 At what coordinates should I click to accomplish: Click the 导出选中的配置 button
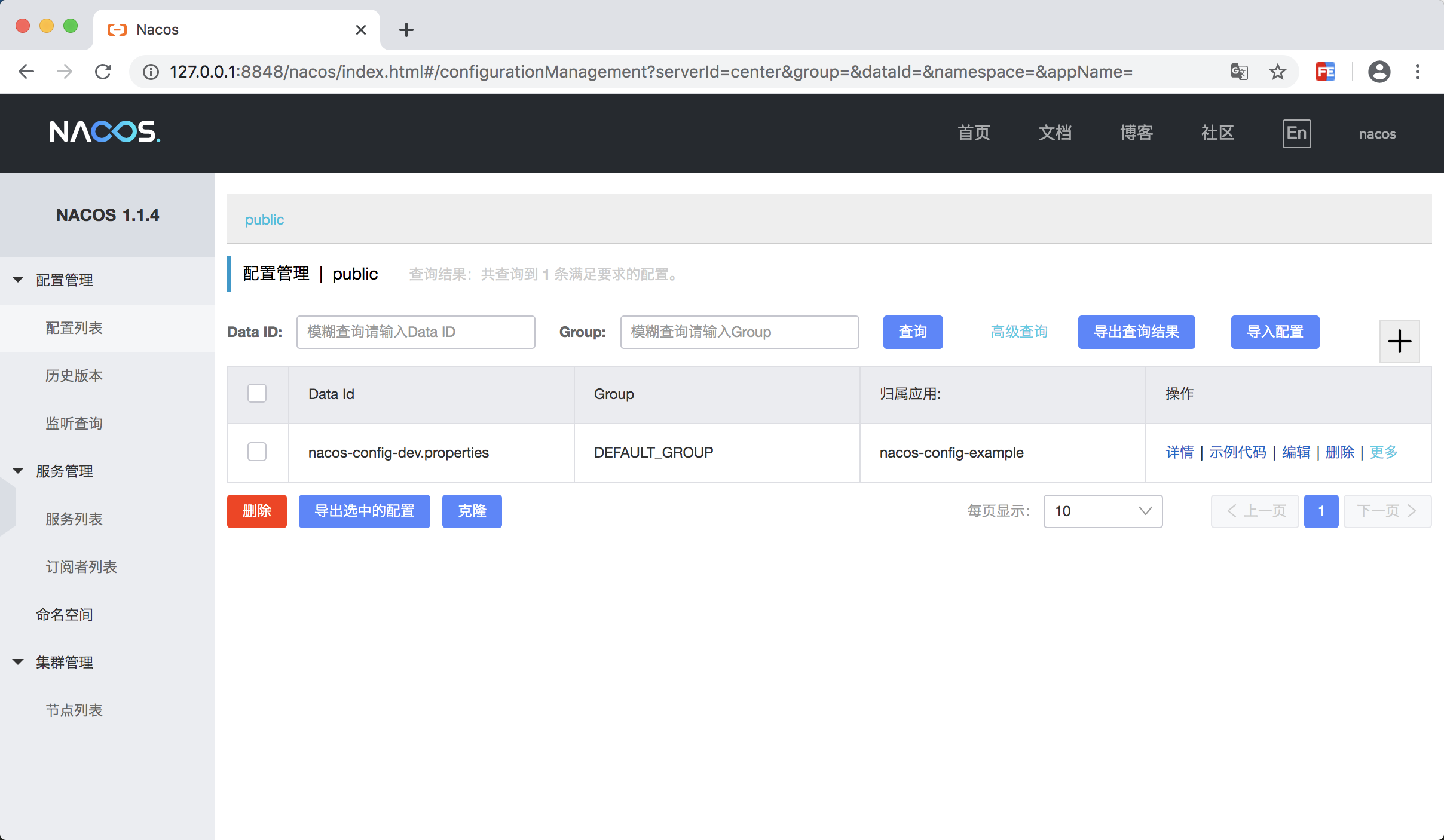(365, 511)
